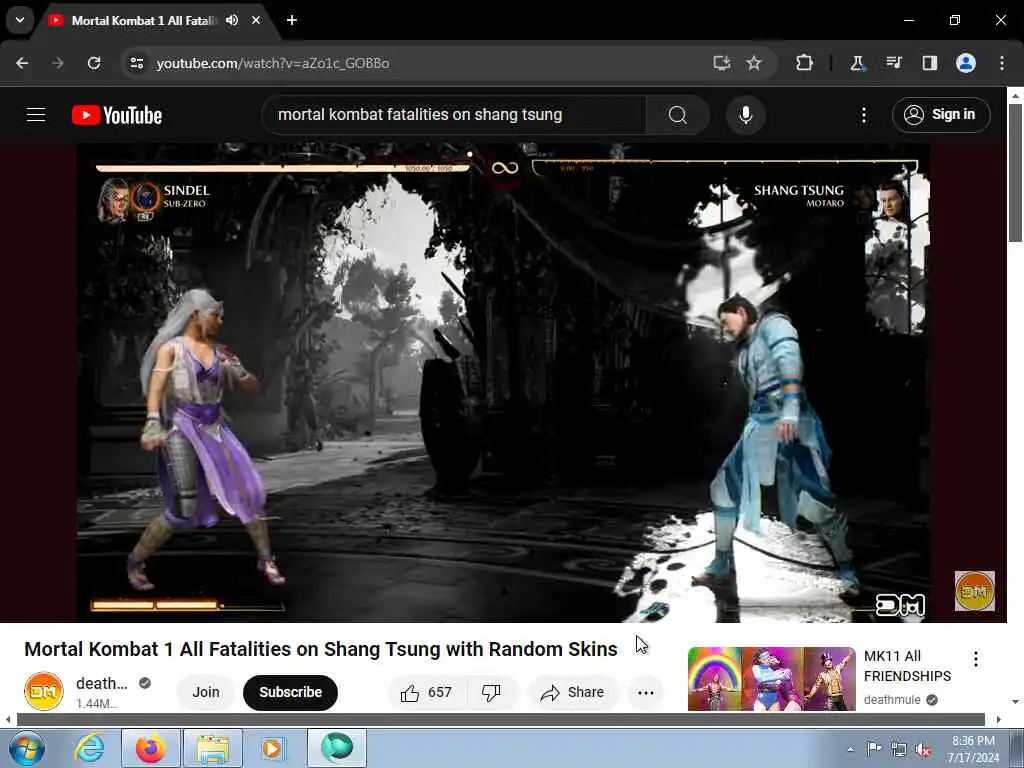Click horizontal scrollbar right arrow

998,720
